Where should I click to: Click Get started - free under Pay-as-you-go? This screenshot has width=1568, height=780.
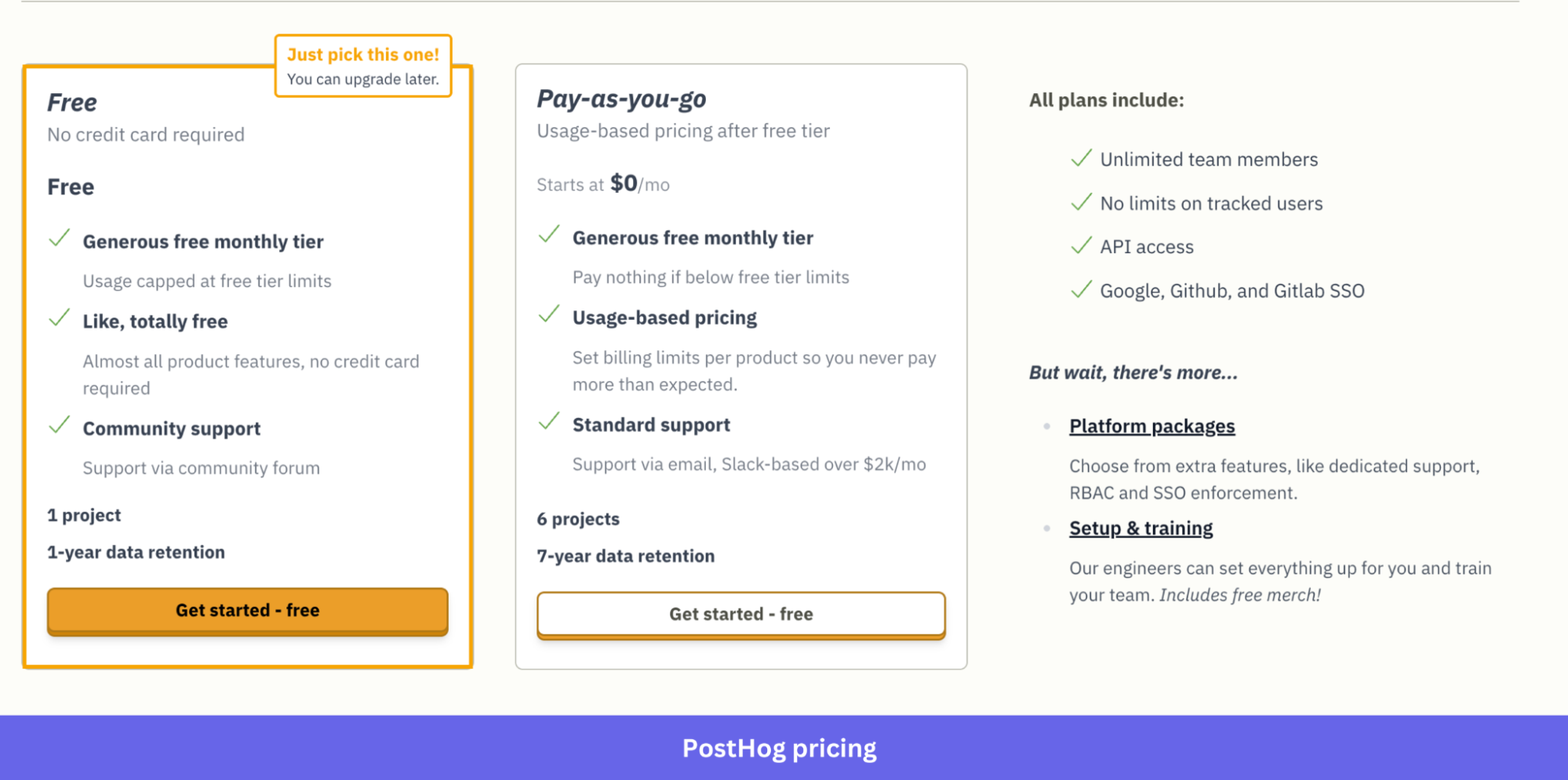740,614
